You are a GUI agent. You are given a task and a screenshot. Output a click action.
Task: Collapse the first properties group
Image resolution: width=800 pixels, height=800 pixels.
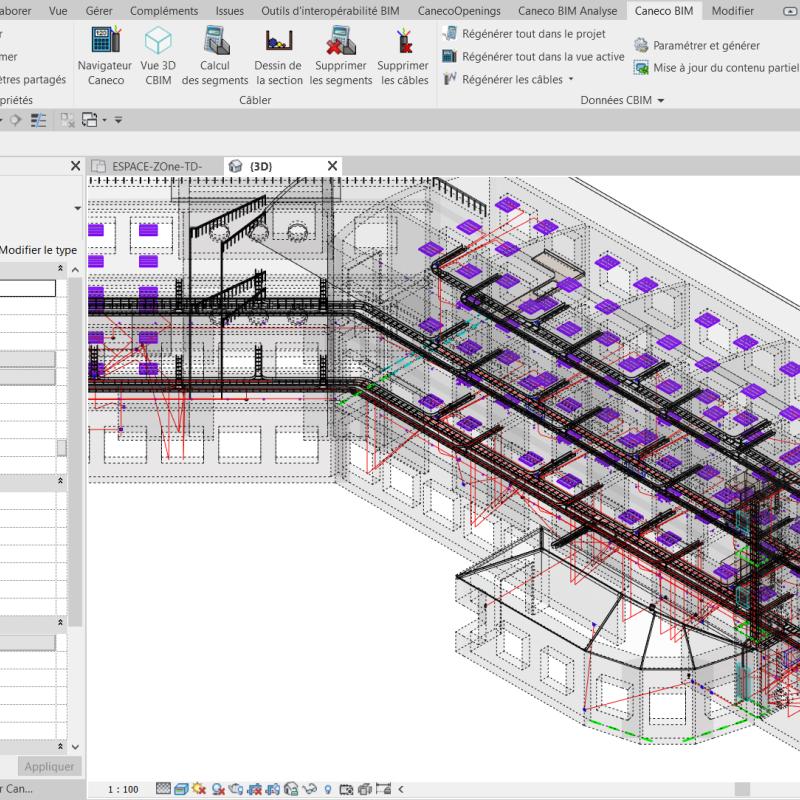click(60, 268)
